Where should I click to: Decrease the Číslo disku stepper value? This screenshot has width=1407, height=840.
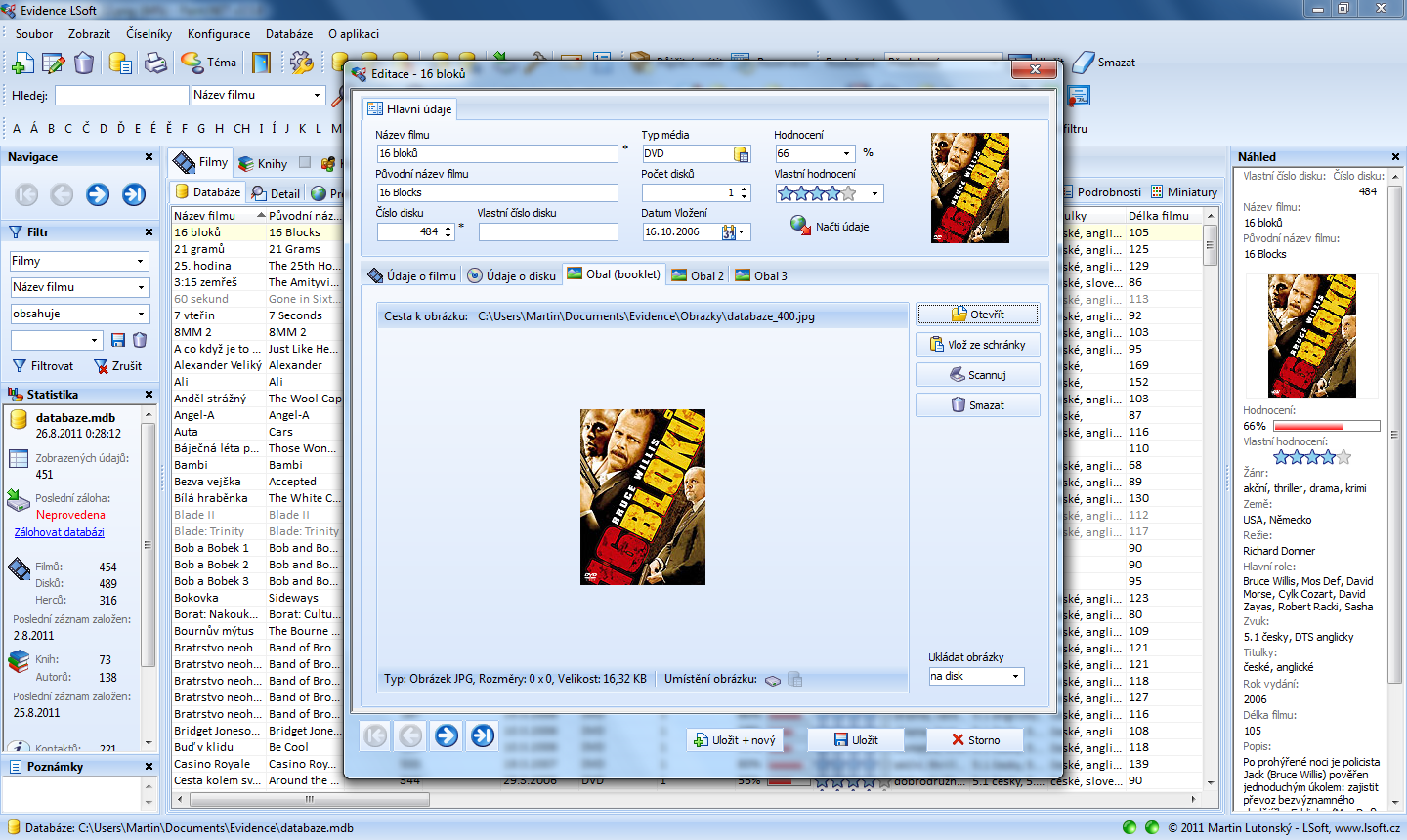pyautogui.click(x=448, y=235)
